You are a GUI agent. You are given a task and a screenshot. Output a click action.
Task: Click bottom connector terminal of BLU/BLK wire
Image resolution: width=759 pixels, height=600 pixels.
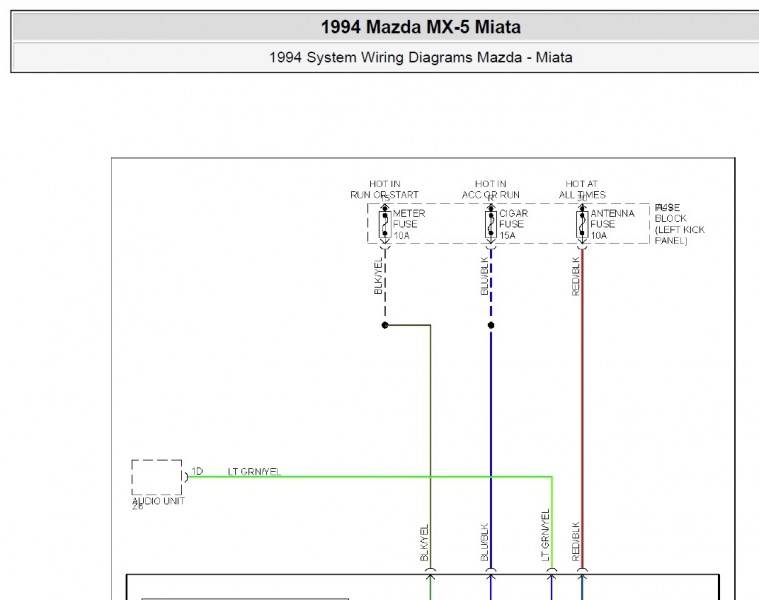pyautogui.click(x=491, y=573)
